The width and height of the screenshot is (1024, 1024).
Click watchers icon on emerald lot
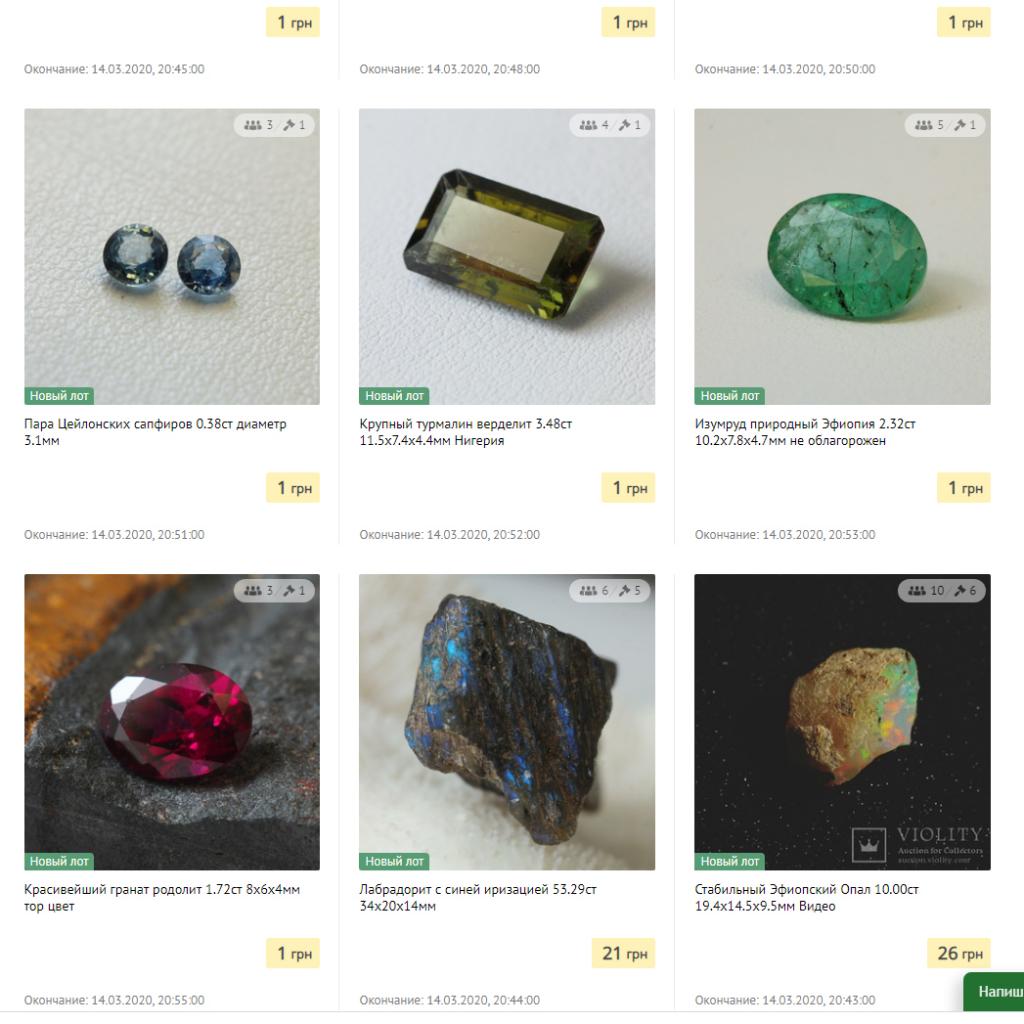tap(923, 125)
